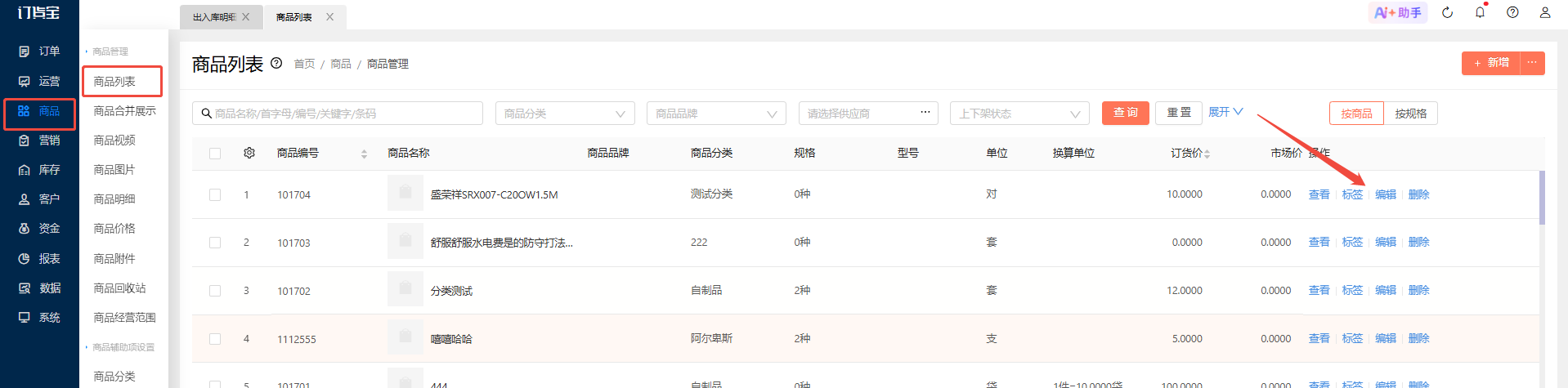This screenshot has width=1568, height=388.
Task: Open the 订单 sidebar module
Action: (x=39, y=51)
